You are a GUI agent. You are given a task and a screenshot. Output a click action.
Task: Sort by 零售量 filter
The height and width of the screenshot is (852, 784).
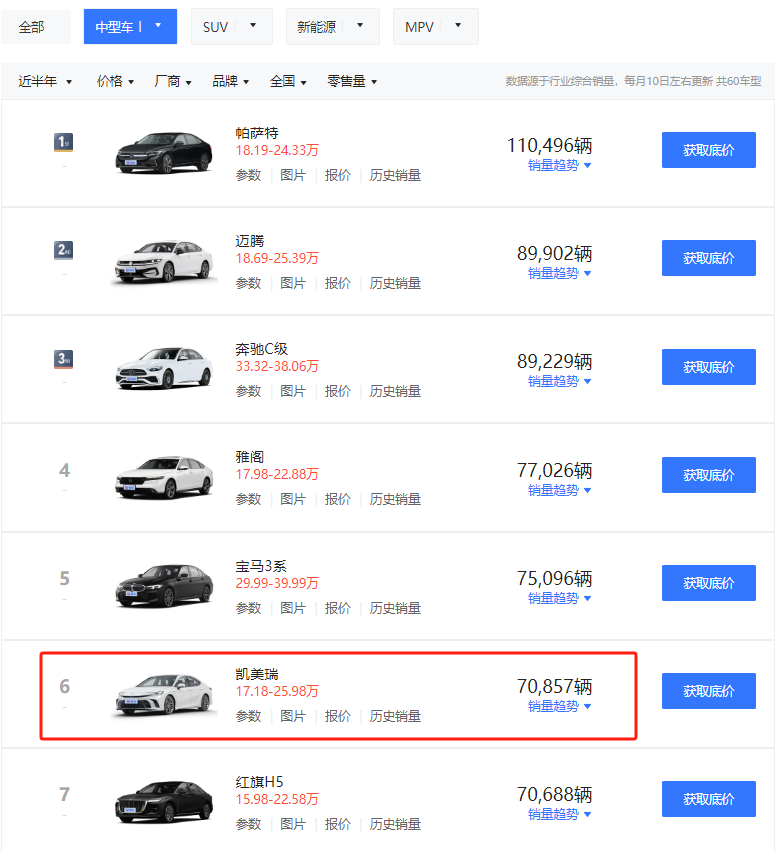[x=352, y=82]
